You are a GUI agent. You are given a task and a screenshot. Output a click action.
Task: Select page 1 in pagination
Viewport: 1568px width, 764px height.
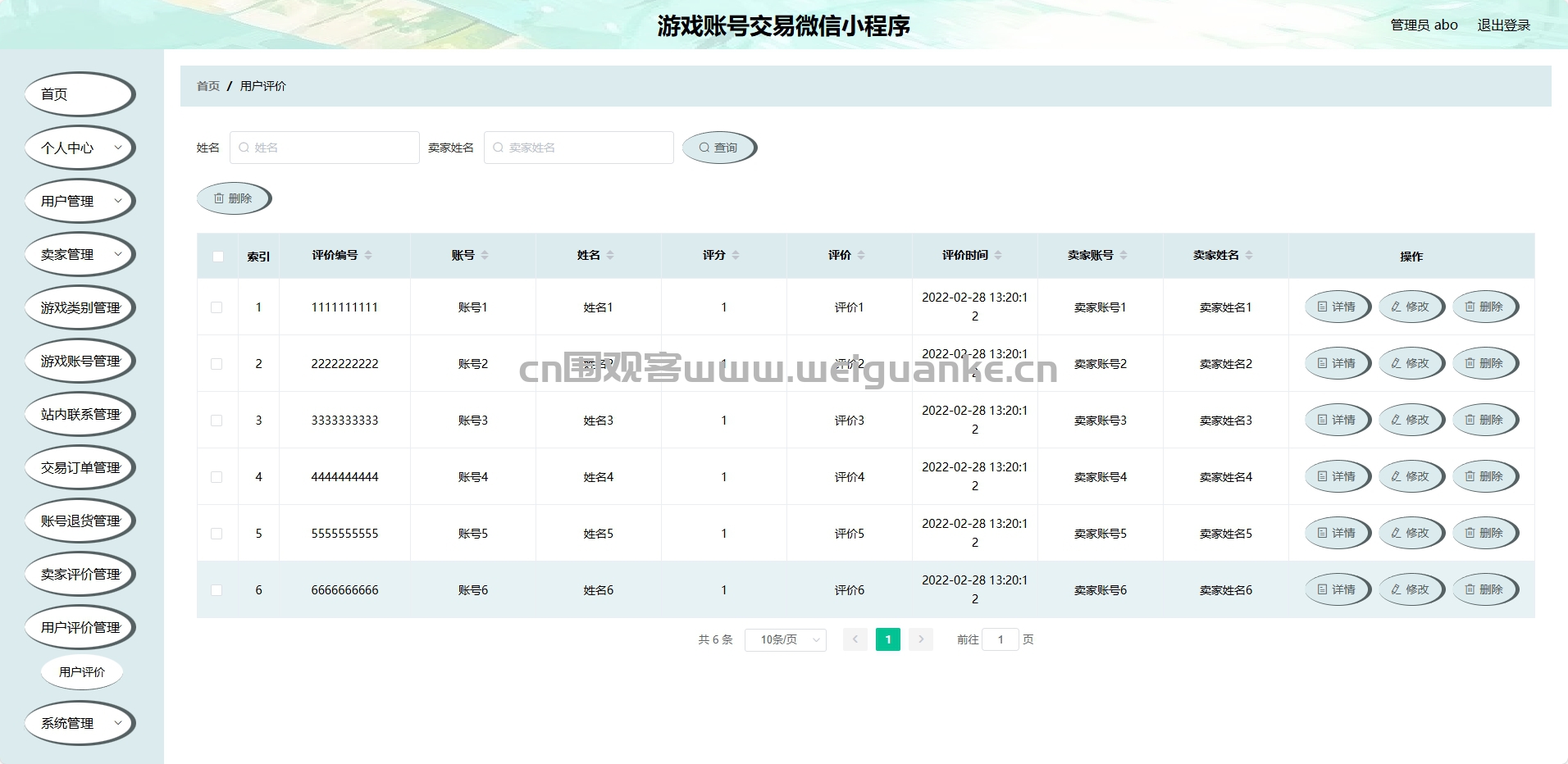[888, 639]
